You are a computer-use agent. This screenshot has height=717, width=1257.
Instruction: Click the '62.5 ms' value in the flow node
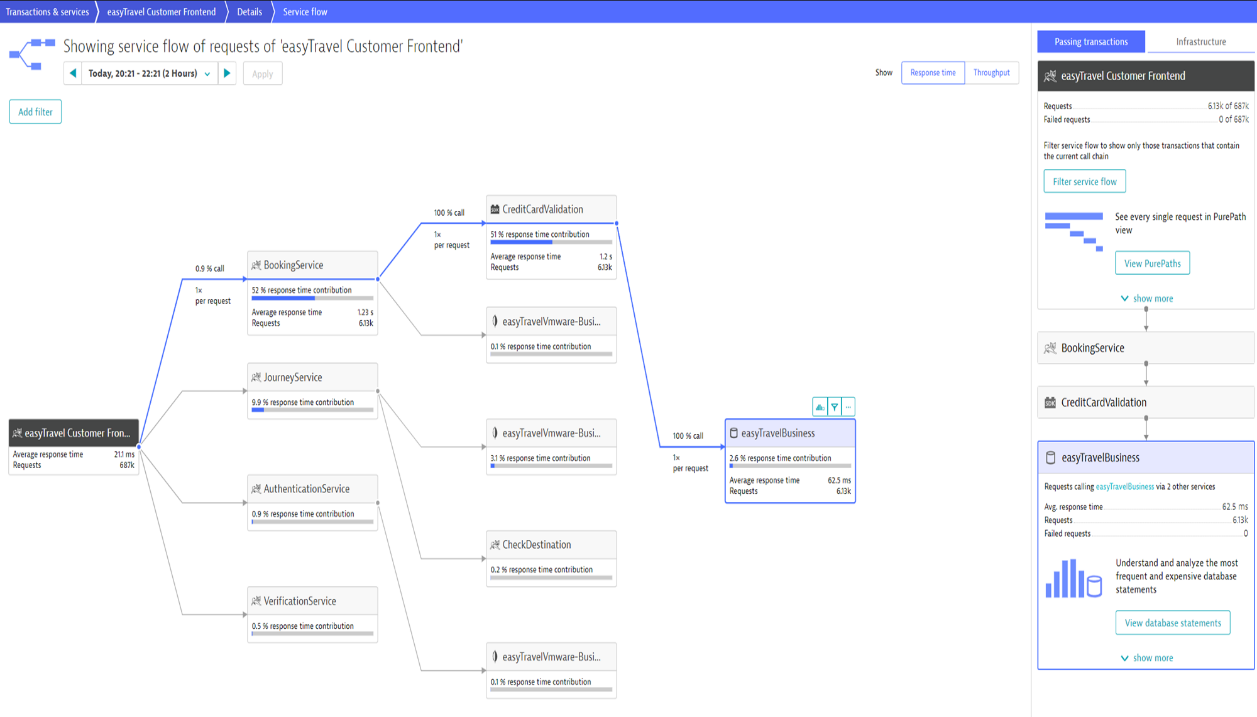(x=841, y=480)
